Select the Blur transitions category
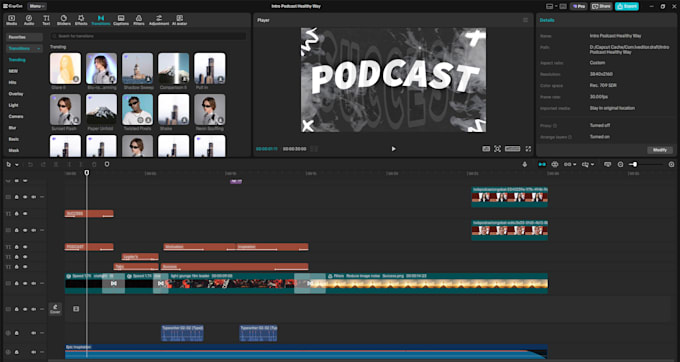The height and width of the screenshot is (362, 680). [x=12, y=128]
